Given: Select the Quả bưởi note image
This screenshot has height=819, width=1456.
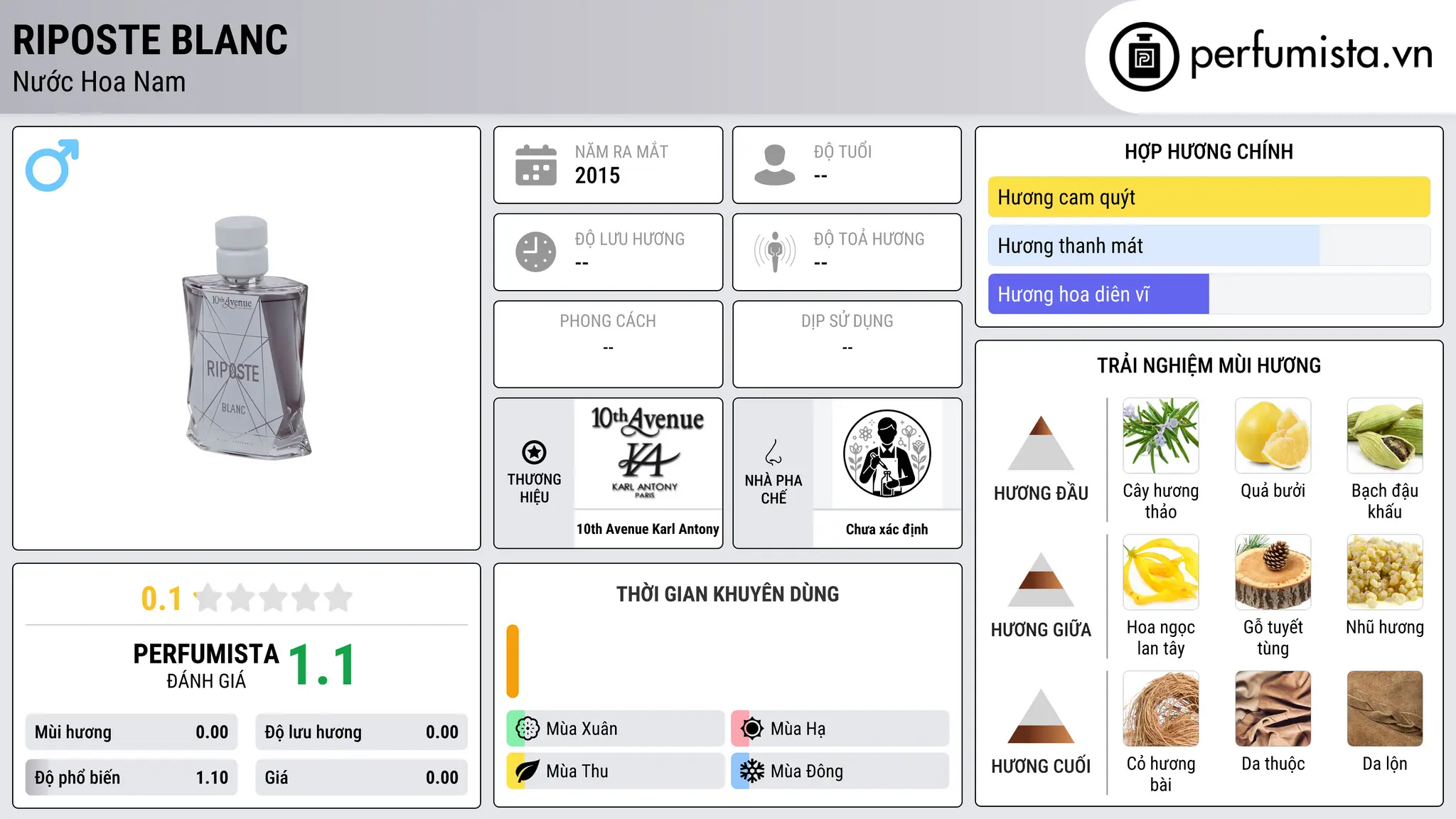Looking at the screenshot, I should click(1273, 436).
